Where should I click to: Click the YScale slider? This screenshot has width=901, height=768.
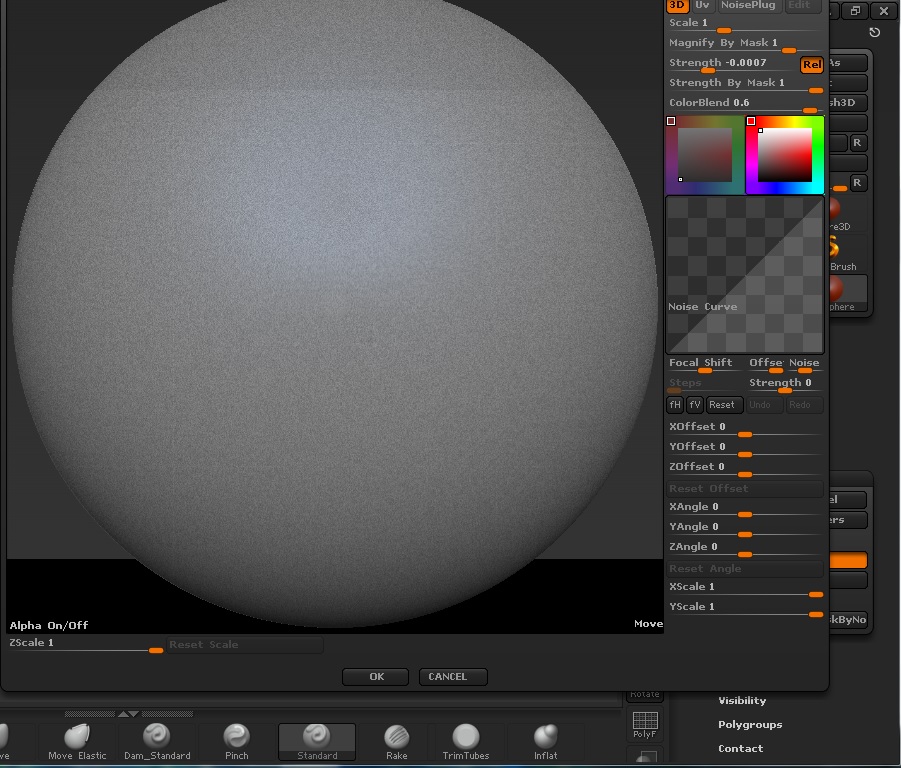click(745, 608)
